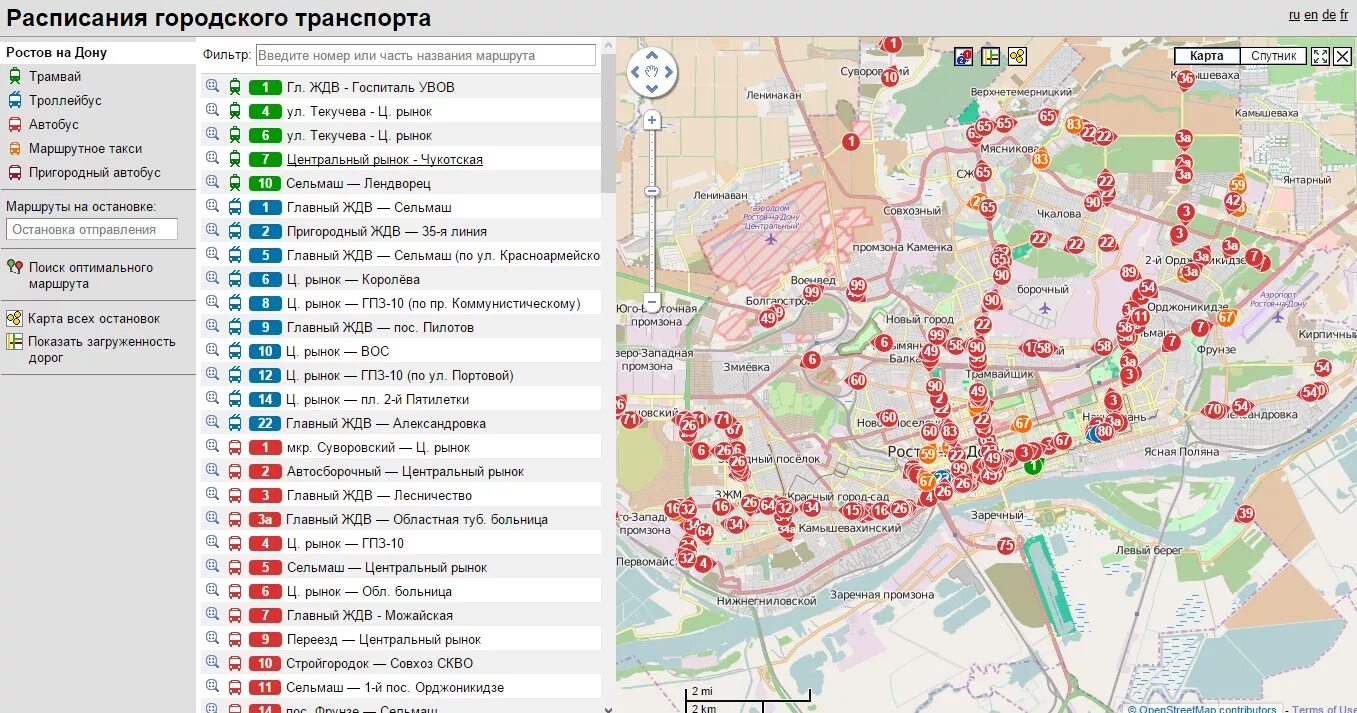1357x713 pixels.
Task: Click trolleybus icon in Главный ЖДВ — Александровка row
Action: (x=235, y=423)
